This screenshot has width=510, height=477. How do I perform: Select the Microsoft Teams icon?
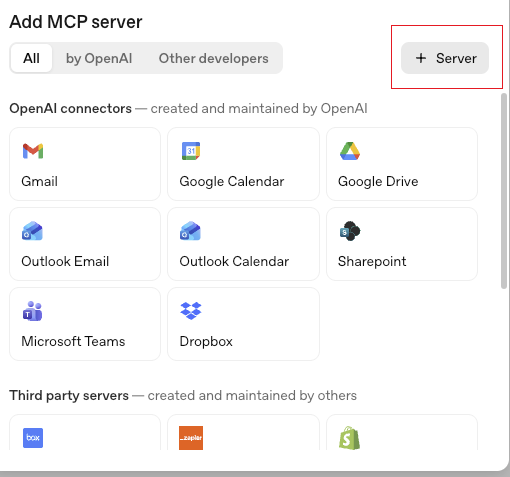click(32, 311)
